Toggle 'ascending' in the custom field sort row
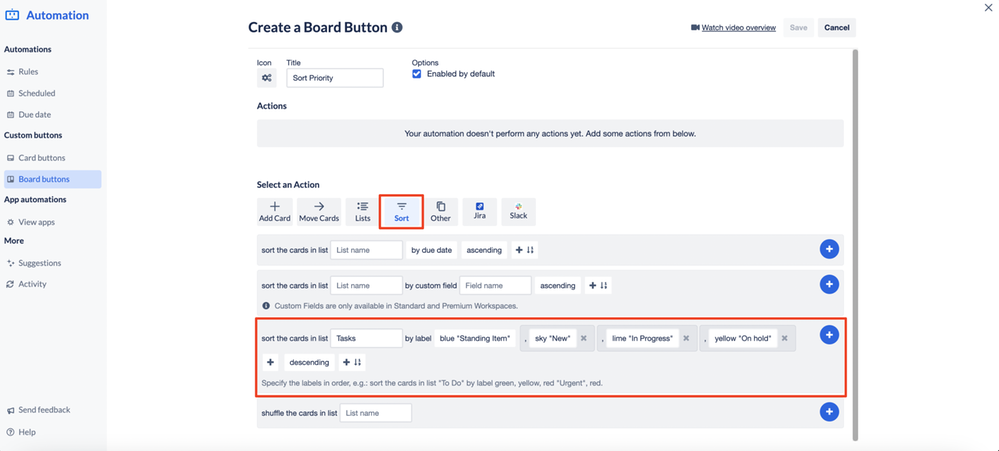The height and width of the screenshot is (451, 999). point(558,285)
